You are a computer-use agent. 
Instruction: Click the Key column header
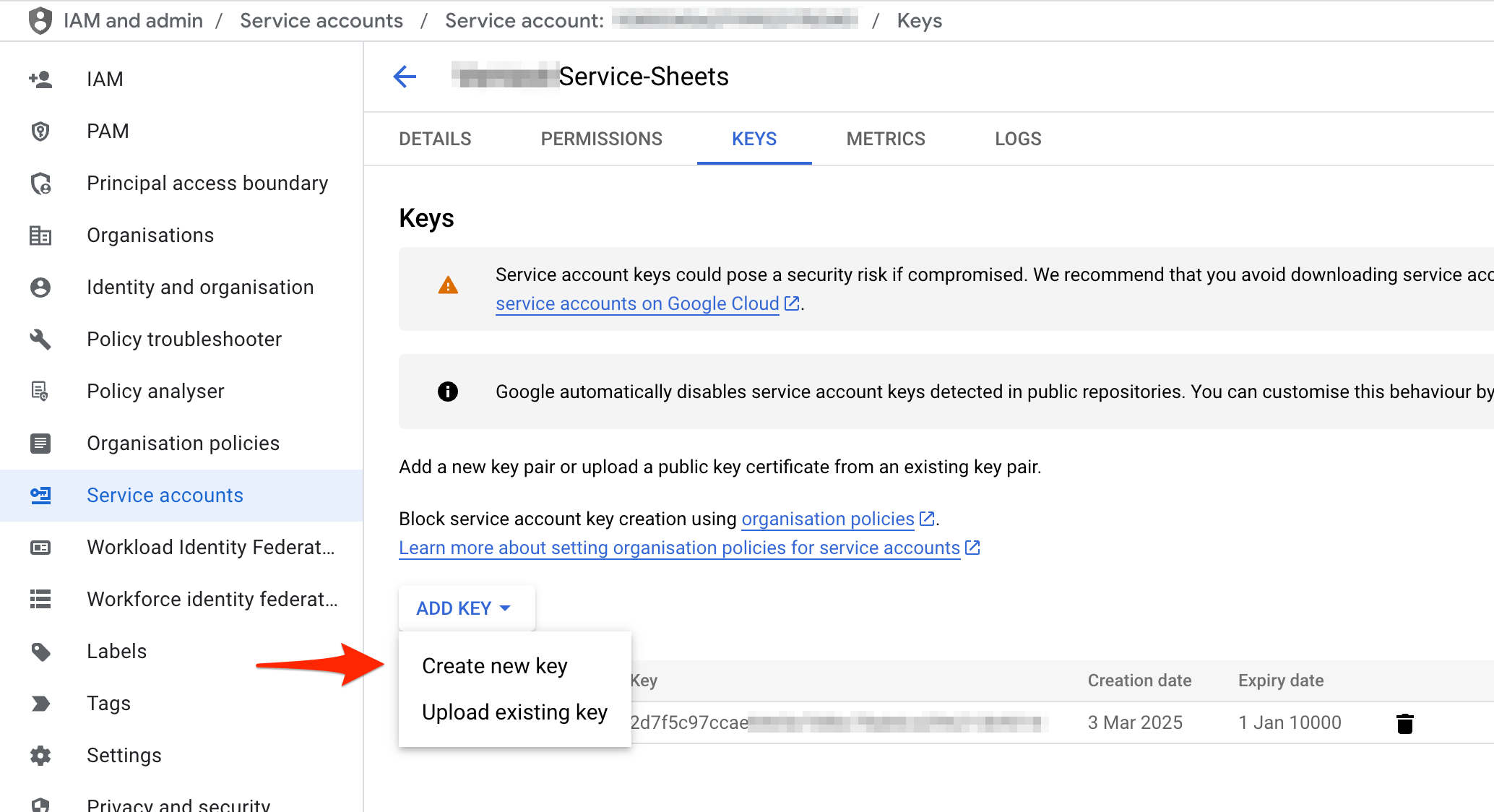644,681
